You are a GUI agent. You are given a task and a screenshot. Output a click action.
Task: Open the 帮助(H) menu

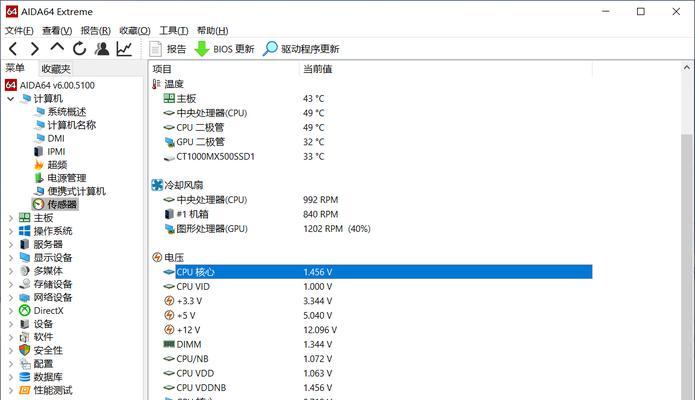click(x=213, y=31)
